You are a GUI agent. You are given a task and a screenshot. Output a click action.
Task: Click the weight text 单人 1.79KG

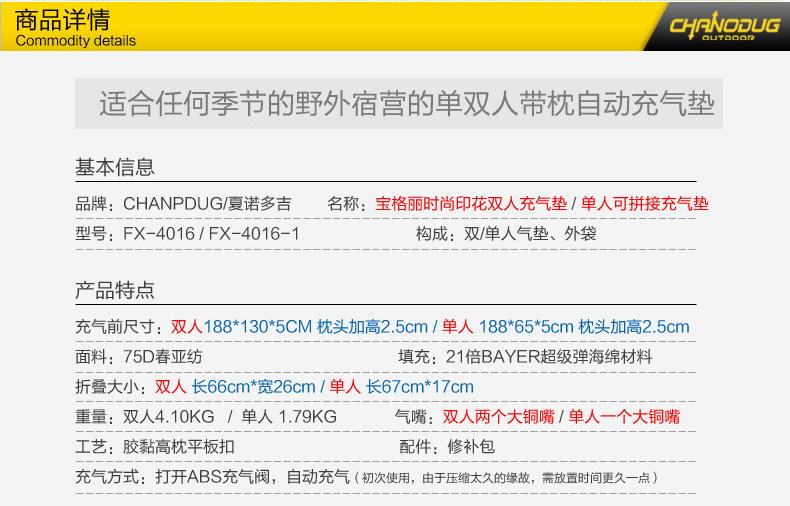[x=289, y=417]
